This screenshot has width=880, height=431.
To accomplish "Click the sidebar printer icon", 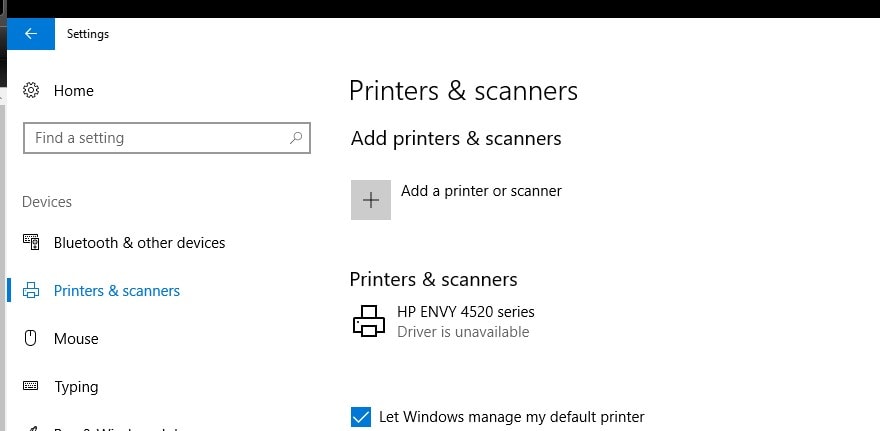I will [x=31, y=291].
